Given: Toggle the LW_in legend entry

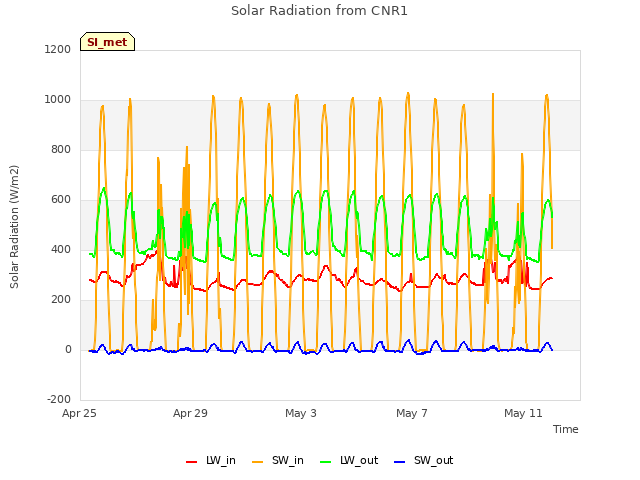Looking at the screenshot, I should pos(211,460).
